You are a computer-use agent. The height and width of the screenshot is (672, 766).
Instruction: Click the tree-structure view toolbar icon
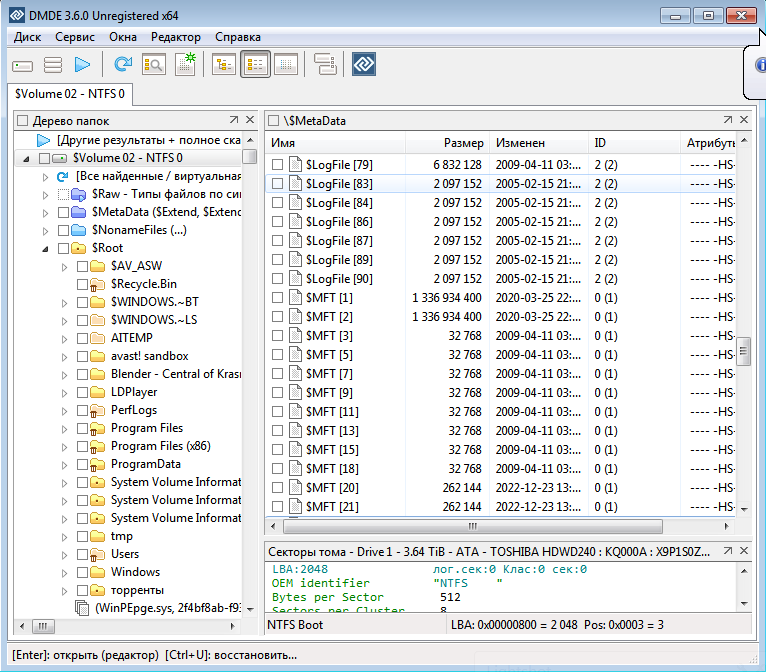pyautogui.click(x=224, y=65)
